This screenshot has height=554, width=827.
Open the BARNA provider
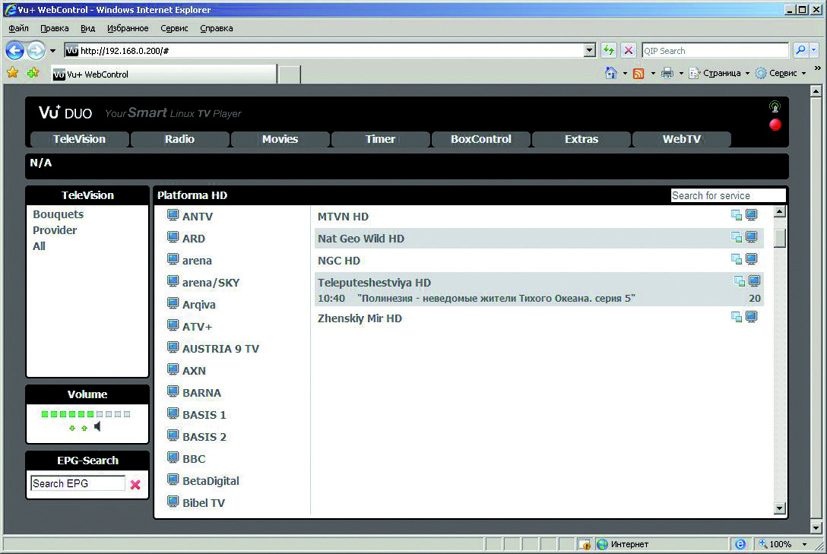[201, 393]
